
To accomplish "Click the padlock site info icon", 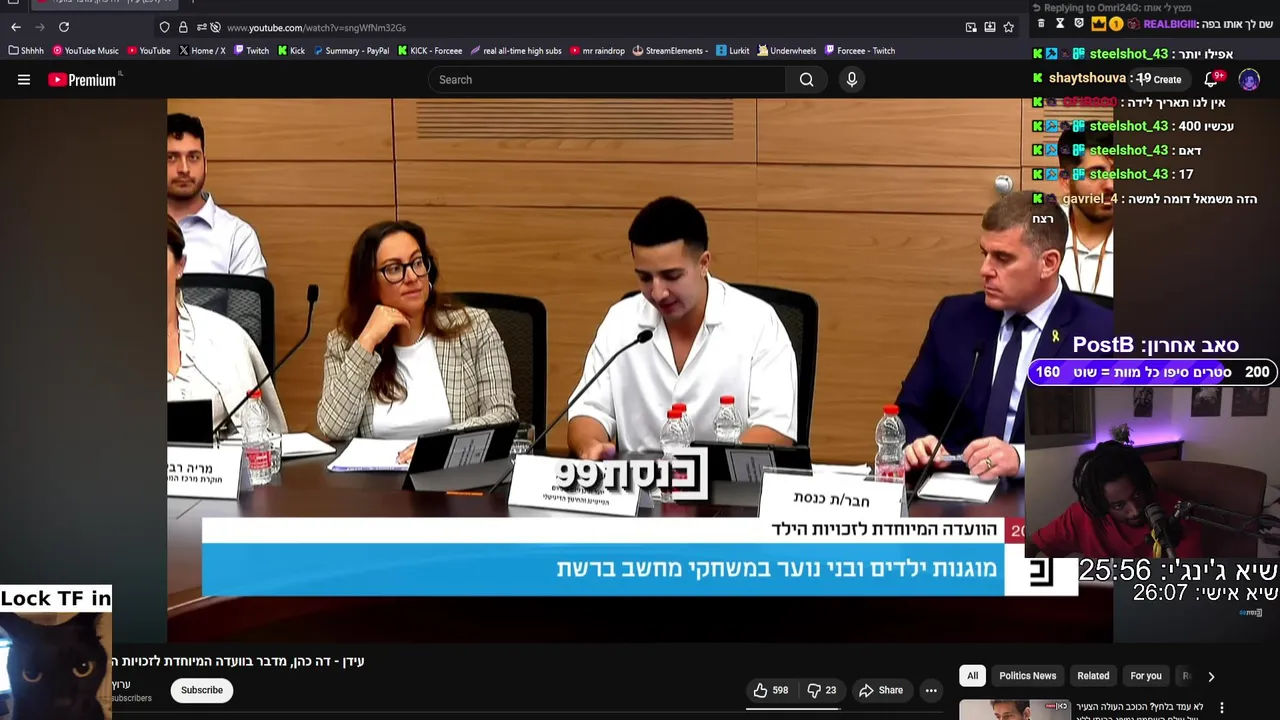I will (183, 27).
